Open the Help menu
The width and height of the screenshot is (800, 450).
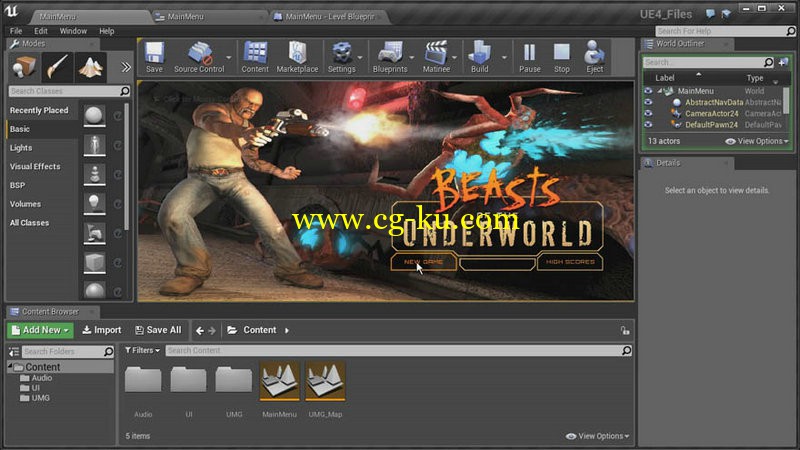pos(107,31)
